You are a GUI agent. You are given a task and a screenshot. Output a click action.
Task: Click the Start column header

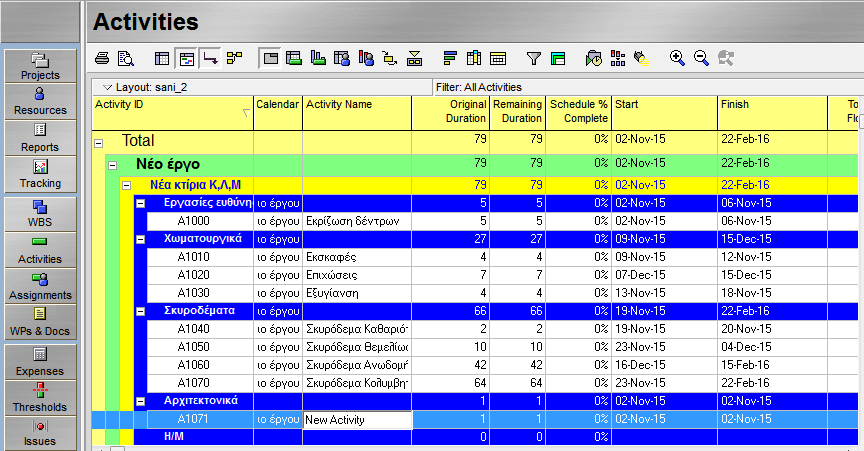tap(665, 112)
